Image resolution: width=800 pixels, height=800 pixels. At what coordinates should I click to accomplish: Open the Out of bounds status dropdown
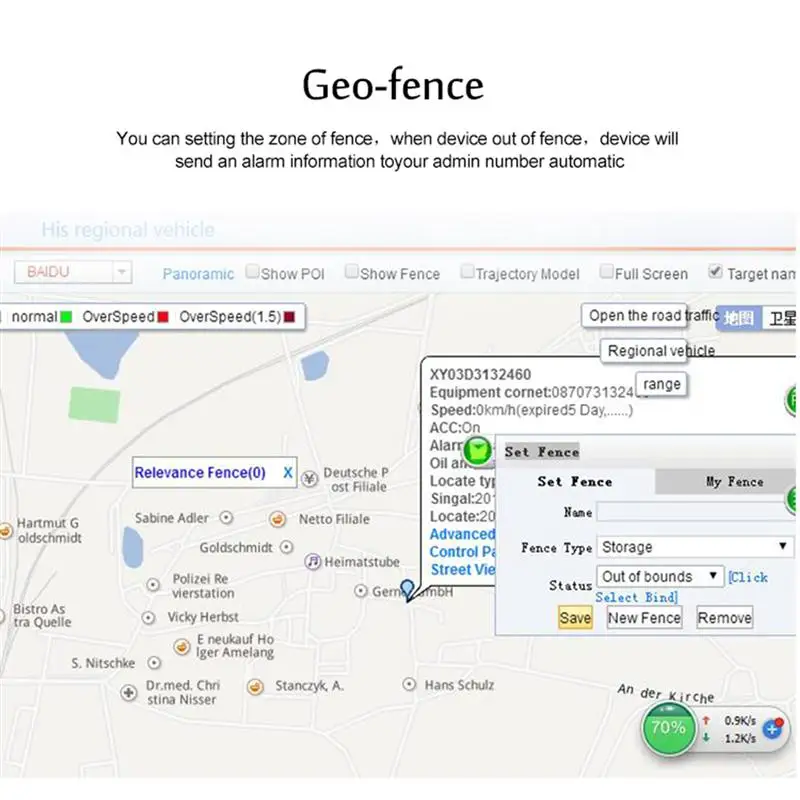tap(660, 577)
